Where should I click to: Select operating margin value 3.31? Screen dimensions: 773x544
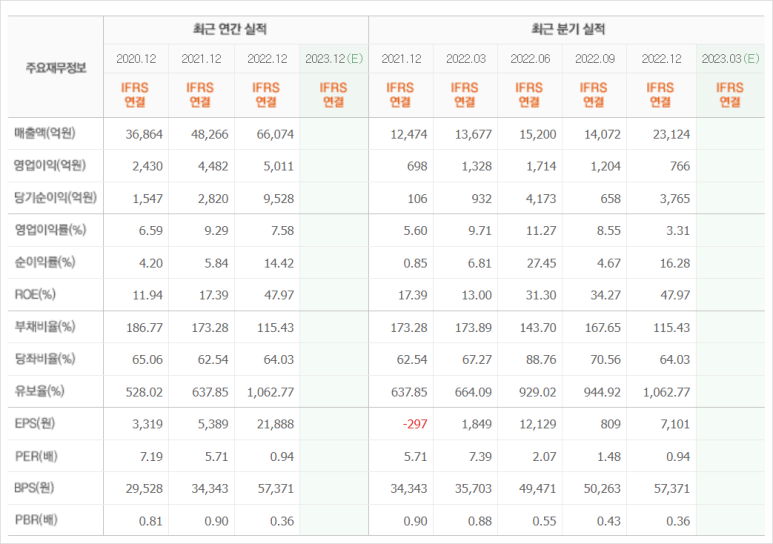pos(678,231)
